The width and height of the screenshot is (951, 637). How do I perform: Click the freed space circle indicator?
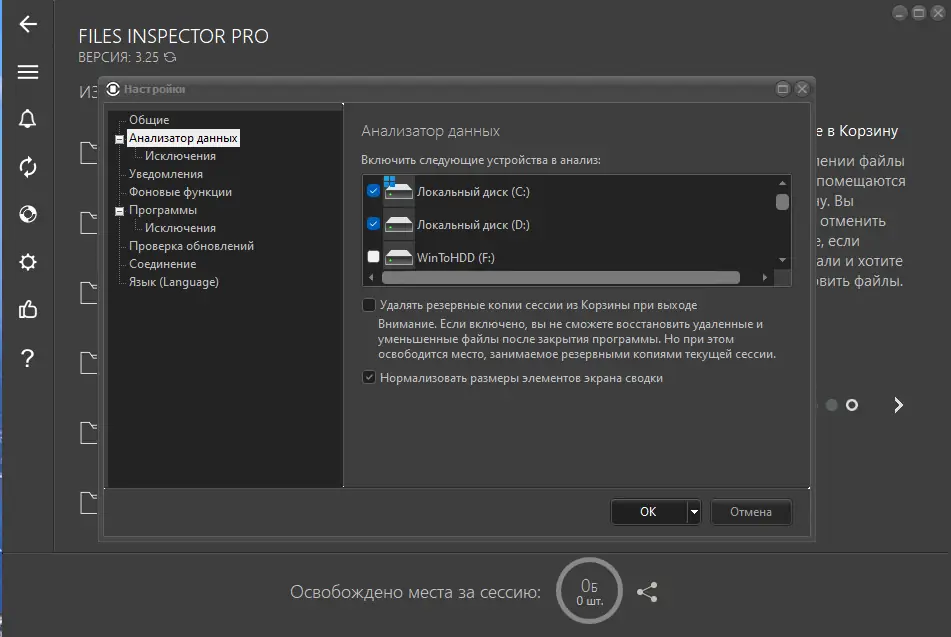pos(590,590)
